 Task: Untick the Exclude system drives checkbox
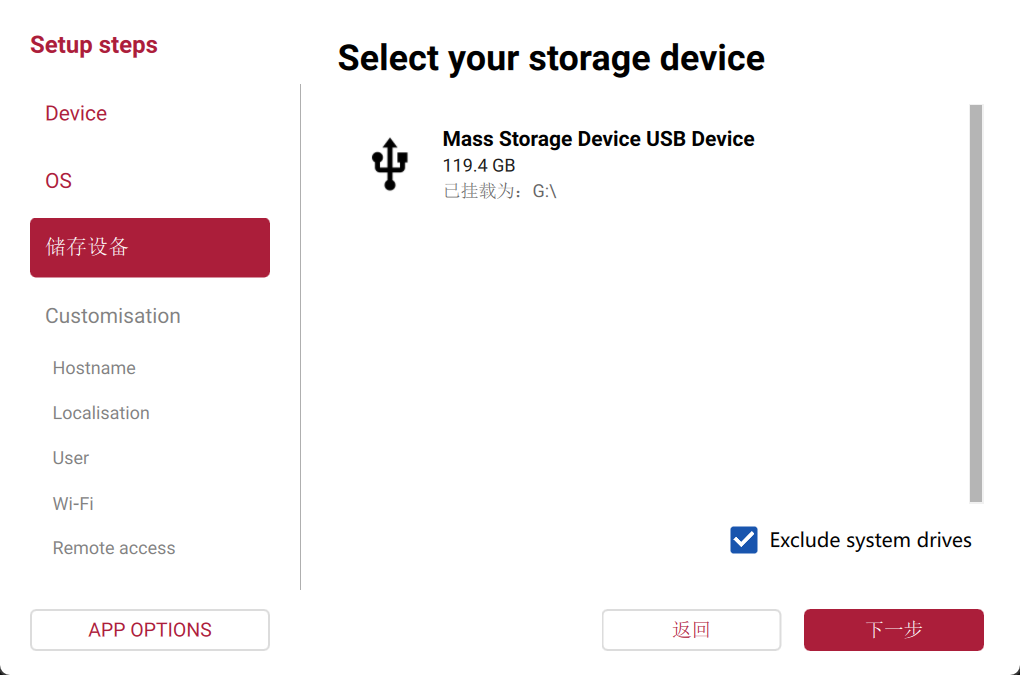744,540
